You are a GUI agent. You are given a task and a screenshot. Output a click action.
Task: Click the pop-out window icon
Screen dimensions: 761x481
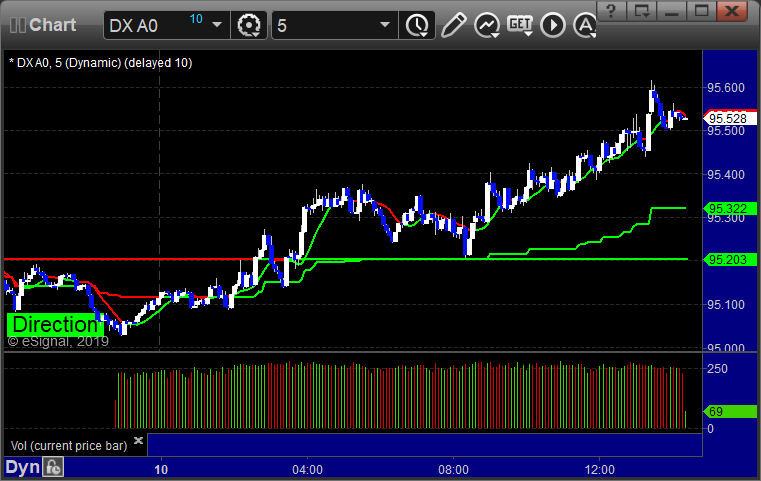[x=642, y=11]
